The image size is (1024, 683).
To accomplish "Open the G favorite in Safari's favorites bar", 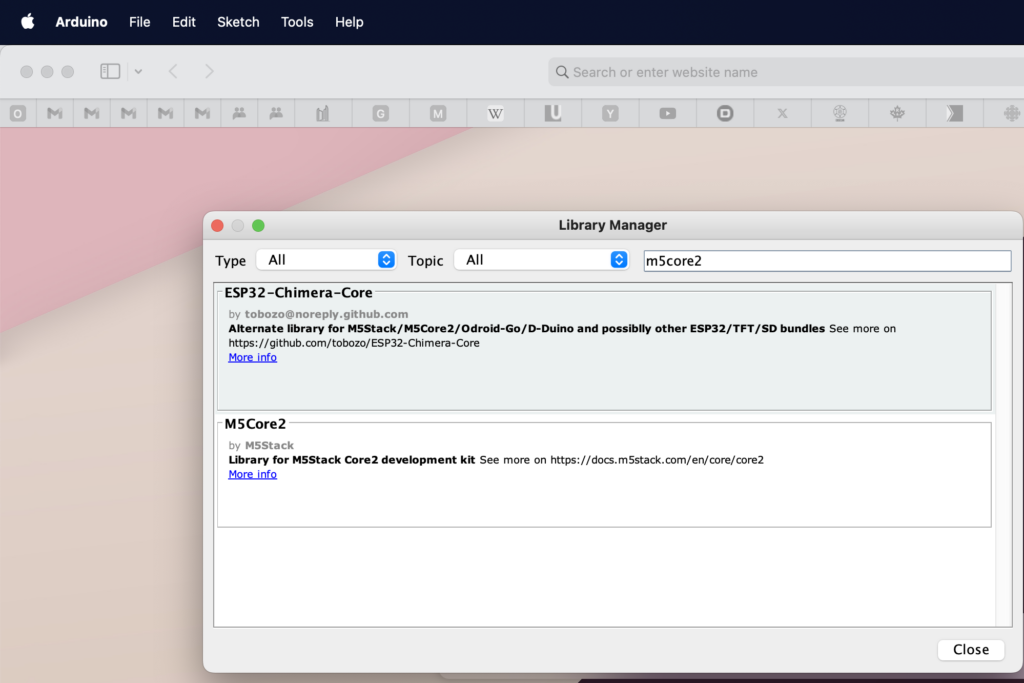I will click(x=381, y=114).
